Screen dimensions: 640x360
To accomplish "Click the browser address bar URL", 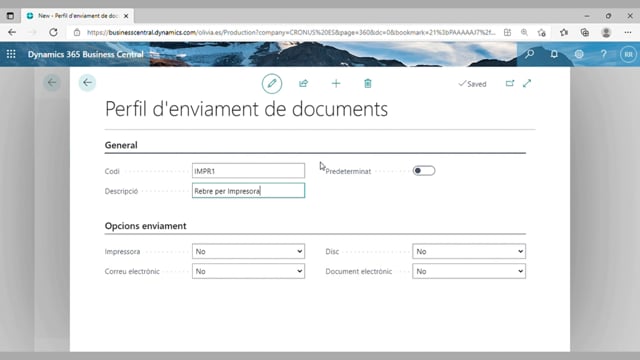I will (291, 33).
